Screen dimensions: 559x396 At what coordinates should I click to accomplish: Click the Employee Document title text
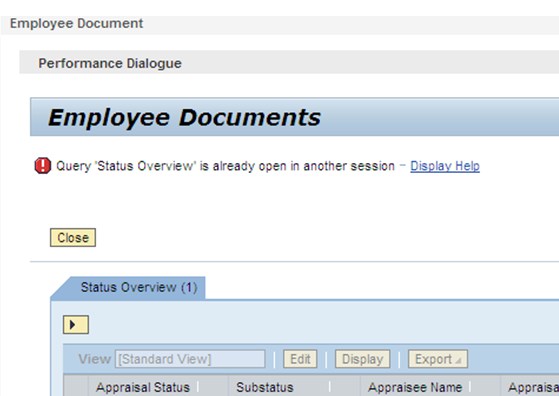76,24
